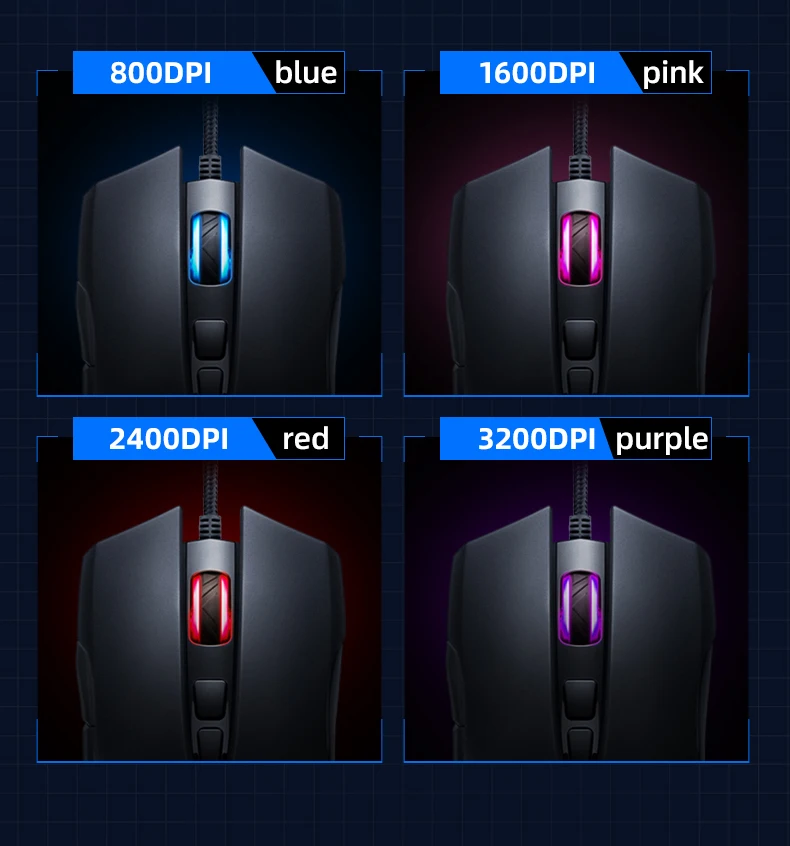Click the purple glowing scroll wheel
This screenshot has width=790, height=846.
coord(580,608)
